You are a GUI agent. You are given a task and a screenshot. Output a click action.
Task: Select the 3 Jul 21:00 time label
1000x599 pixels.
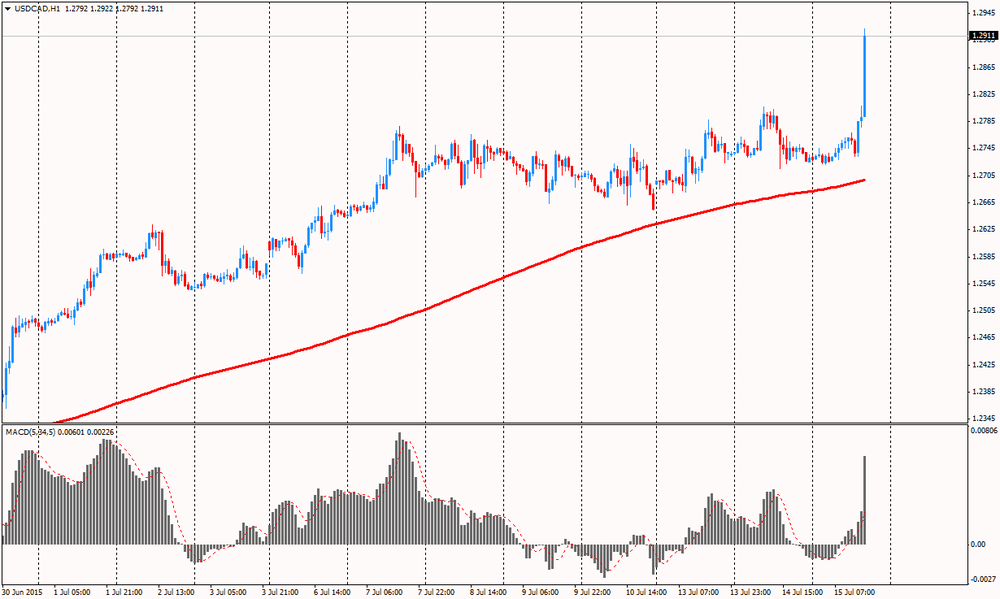(x=281, y=593)
